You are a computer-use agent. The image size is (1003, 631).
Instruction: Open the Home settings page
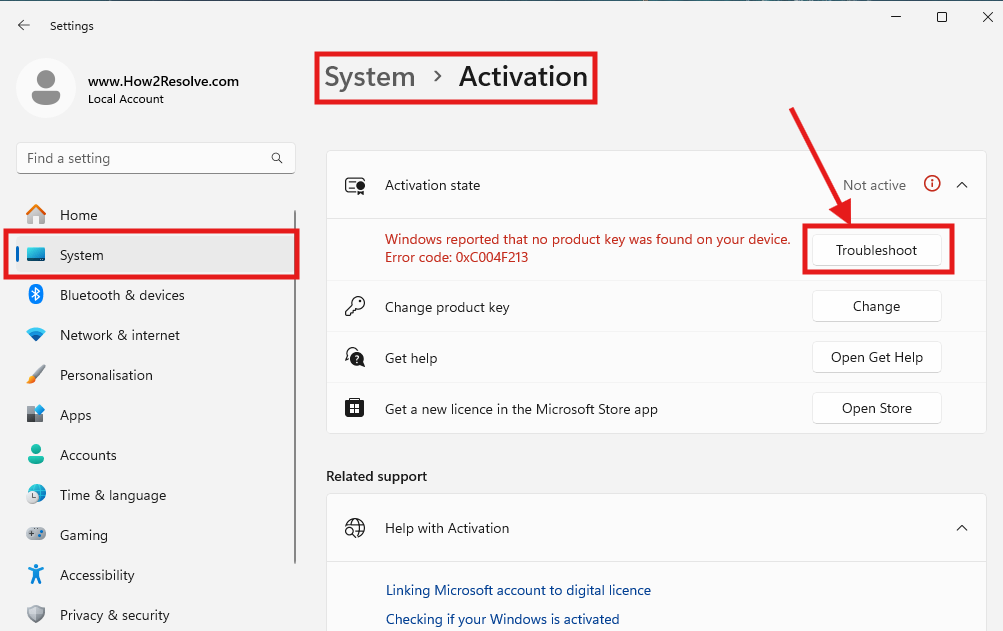point(153,214)
